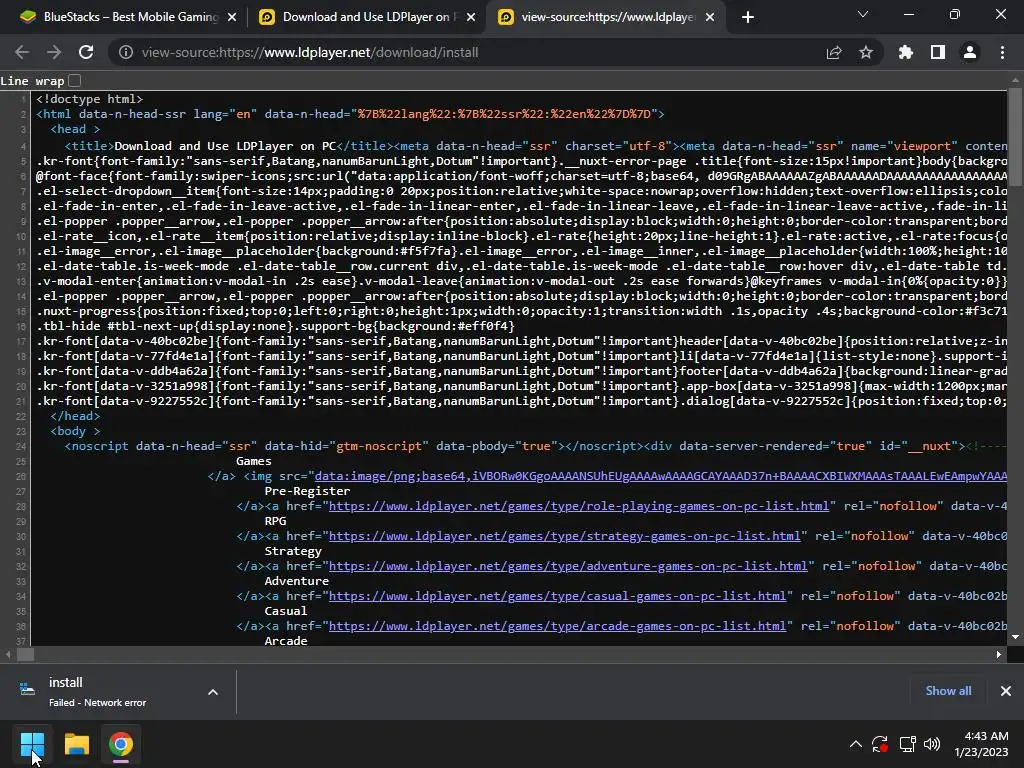Open the Chrome profile menu
The height and width of the screenshot is (768, 1024).
(x=970, y=52)
